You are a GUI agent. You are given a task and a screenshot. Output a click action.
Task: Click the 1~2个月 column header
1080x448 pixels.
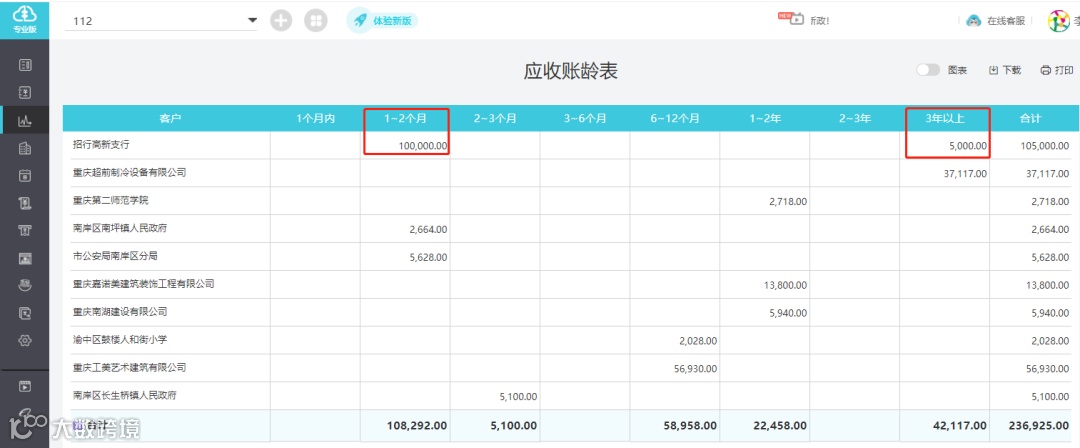coord(406,119)
